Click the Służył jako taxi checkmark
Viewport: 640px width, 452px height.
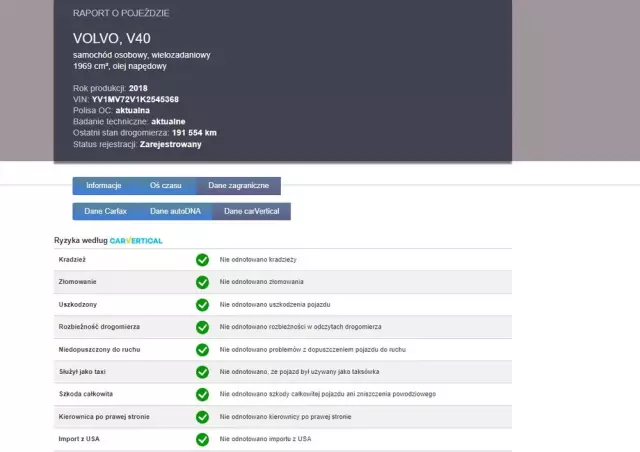(202, 372)
